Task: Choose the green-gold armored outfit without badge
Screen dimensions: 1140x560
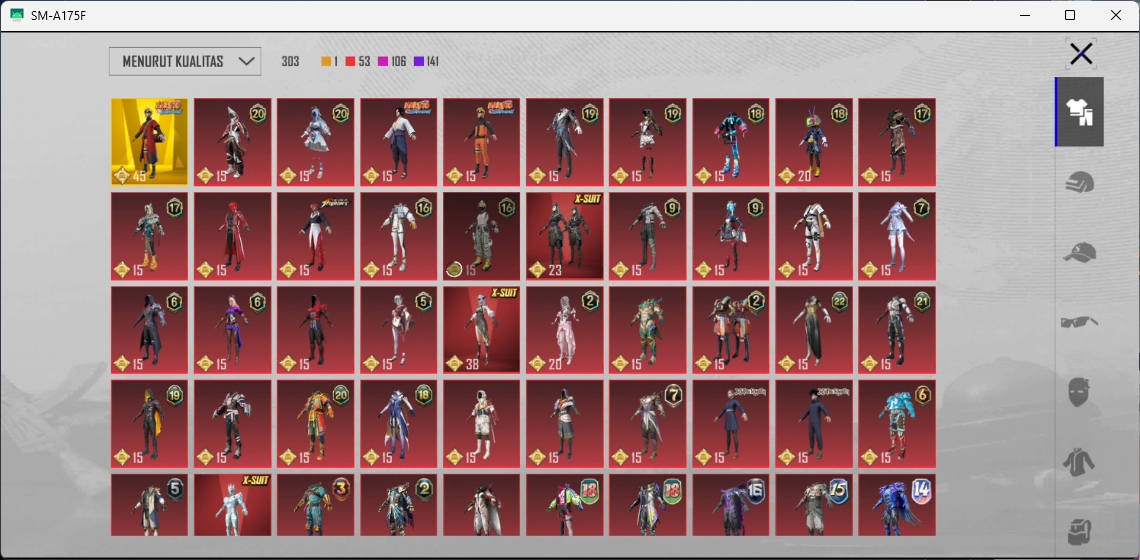Action: [x=648, y=329]
